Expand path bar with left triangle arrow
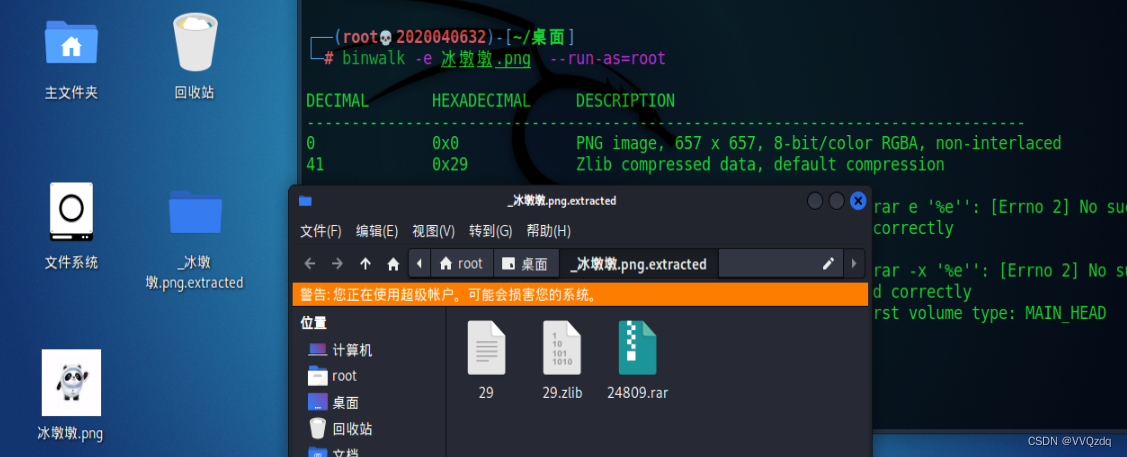The height and width of the screenshot is (457, 1127). 419,264
